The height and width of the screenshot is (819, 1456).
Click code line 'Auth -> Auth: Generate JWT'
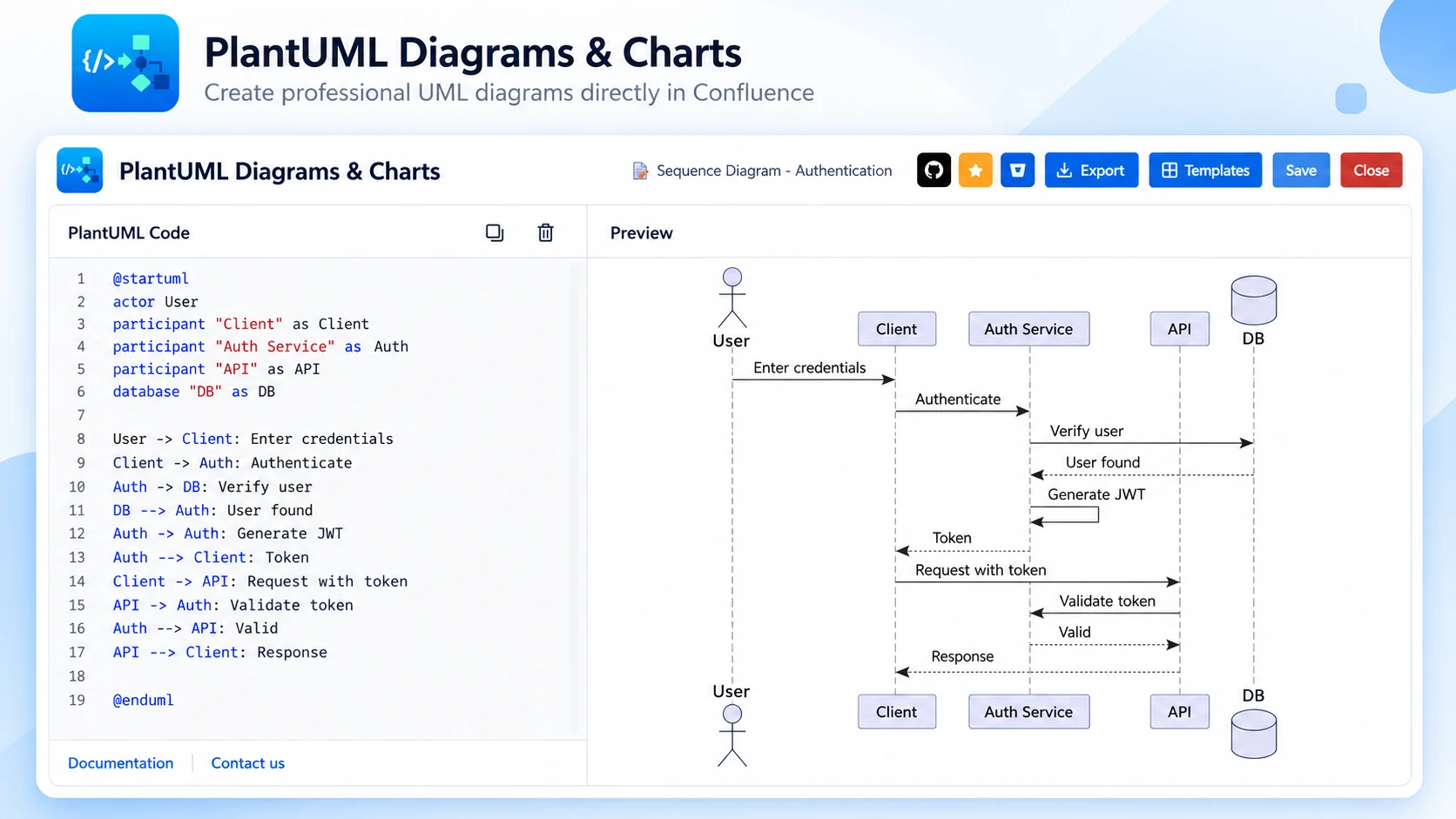228,534
